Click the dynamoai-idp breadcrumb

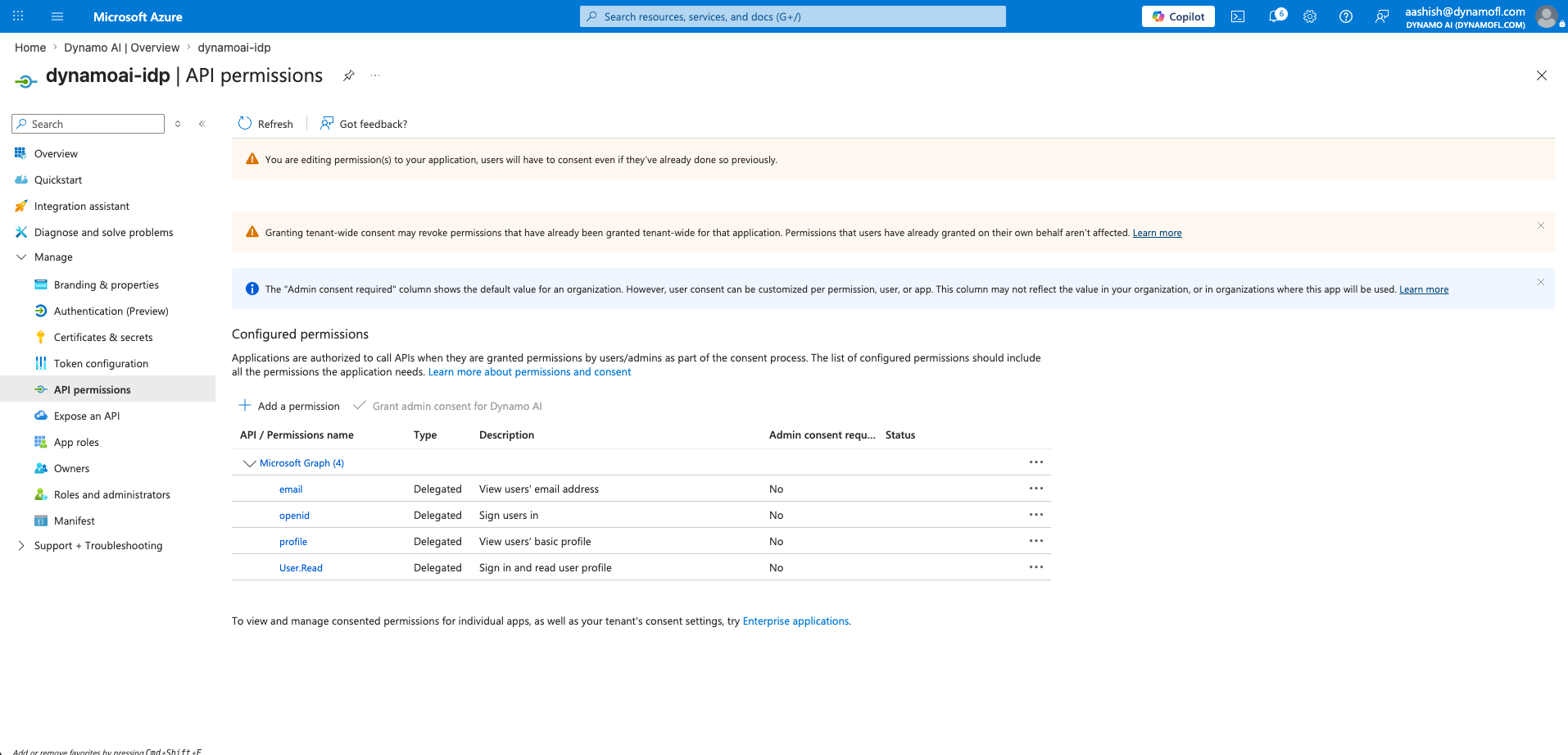pyautogui.click(x=234, y=48)
